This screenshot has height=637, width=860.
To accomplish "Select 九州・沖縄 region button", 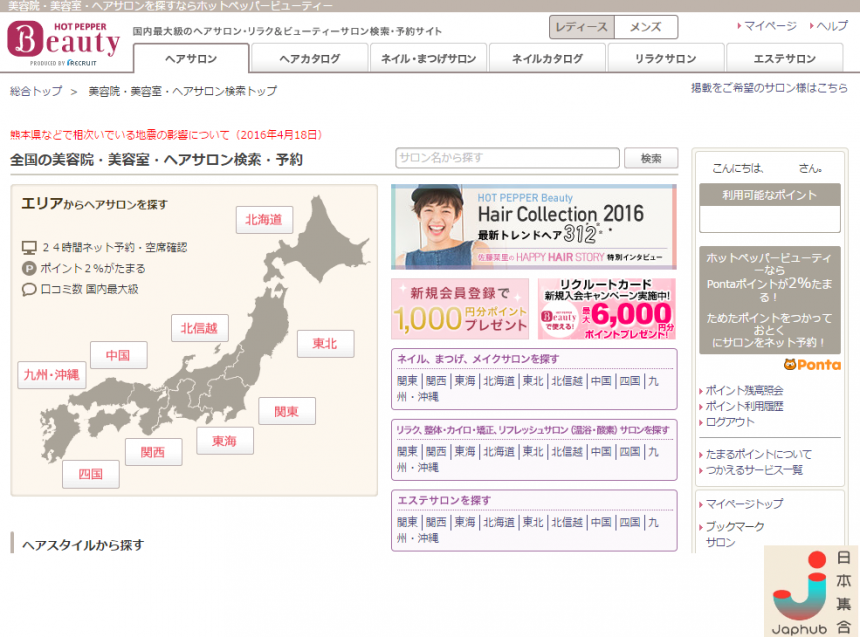I will [52, 375].
